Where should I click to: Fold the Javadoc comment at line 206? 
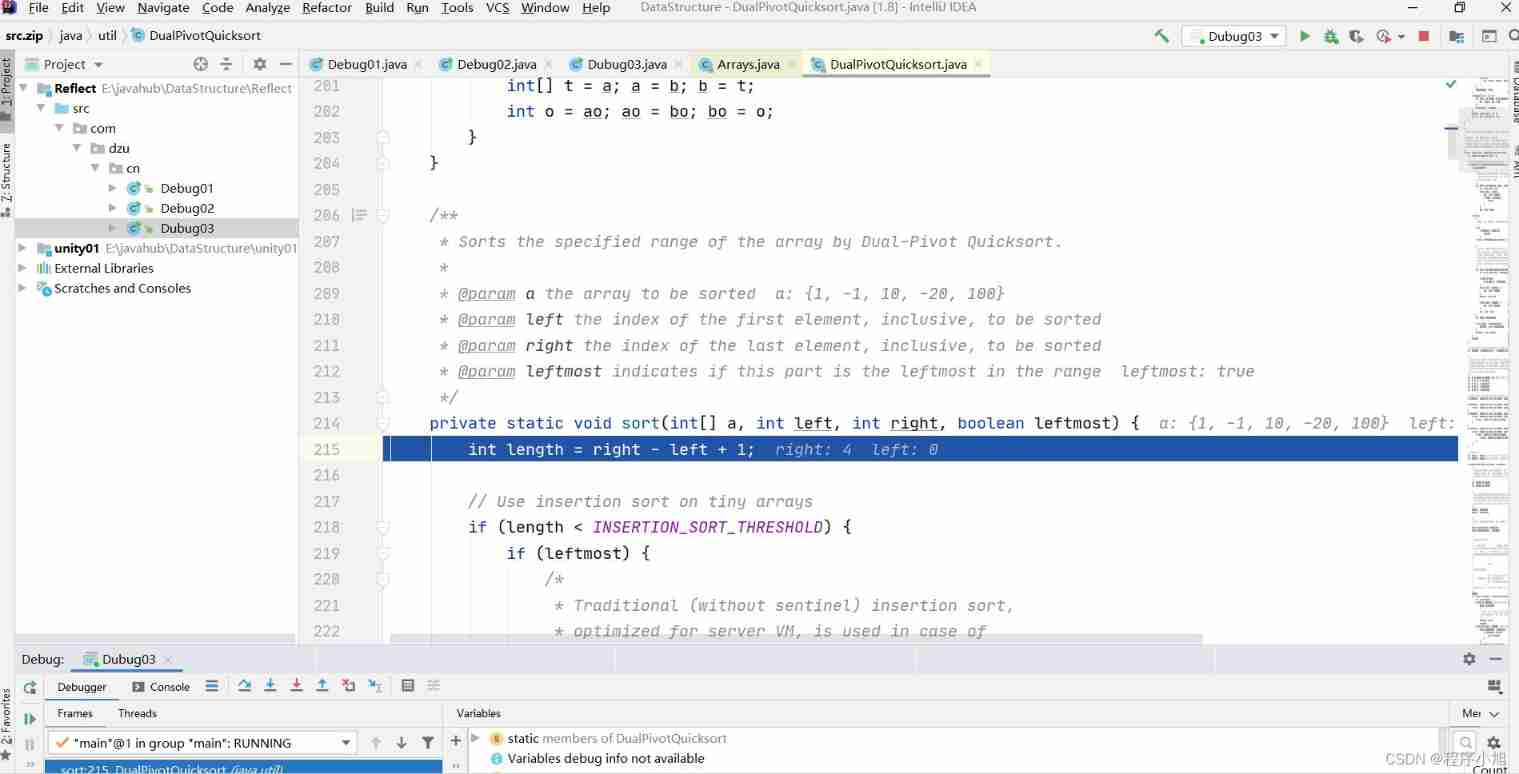click(x=382, y=215)
